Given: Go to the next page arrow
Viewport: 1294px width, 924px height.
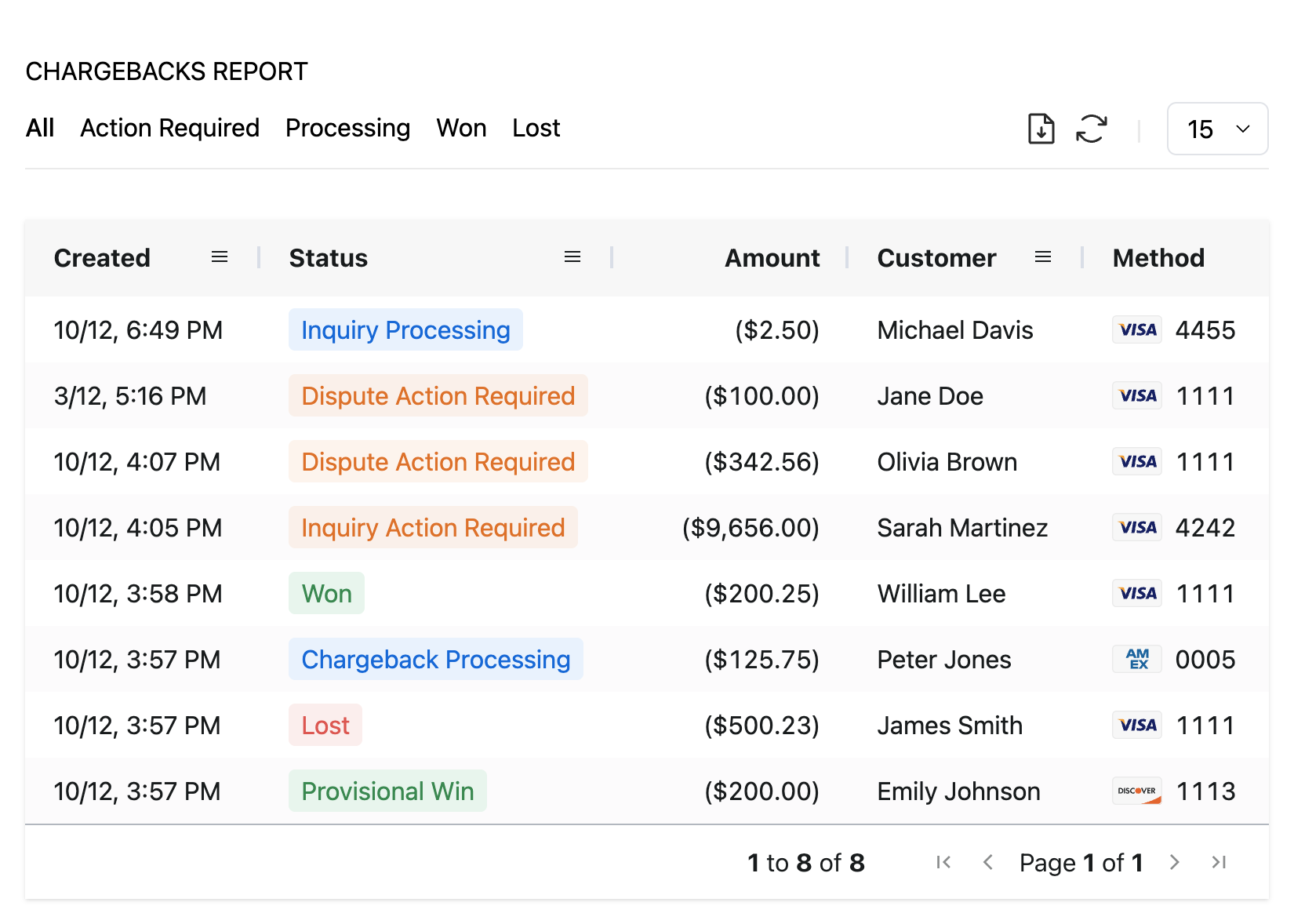Looking at the screenshot, I should tap(1174, 863).
